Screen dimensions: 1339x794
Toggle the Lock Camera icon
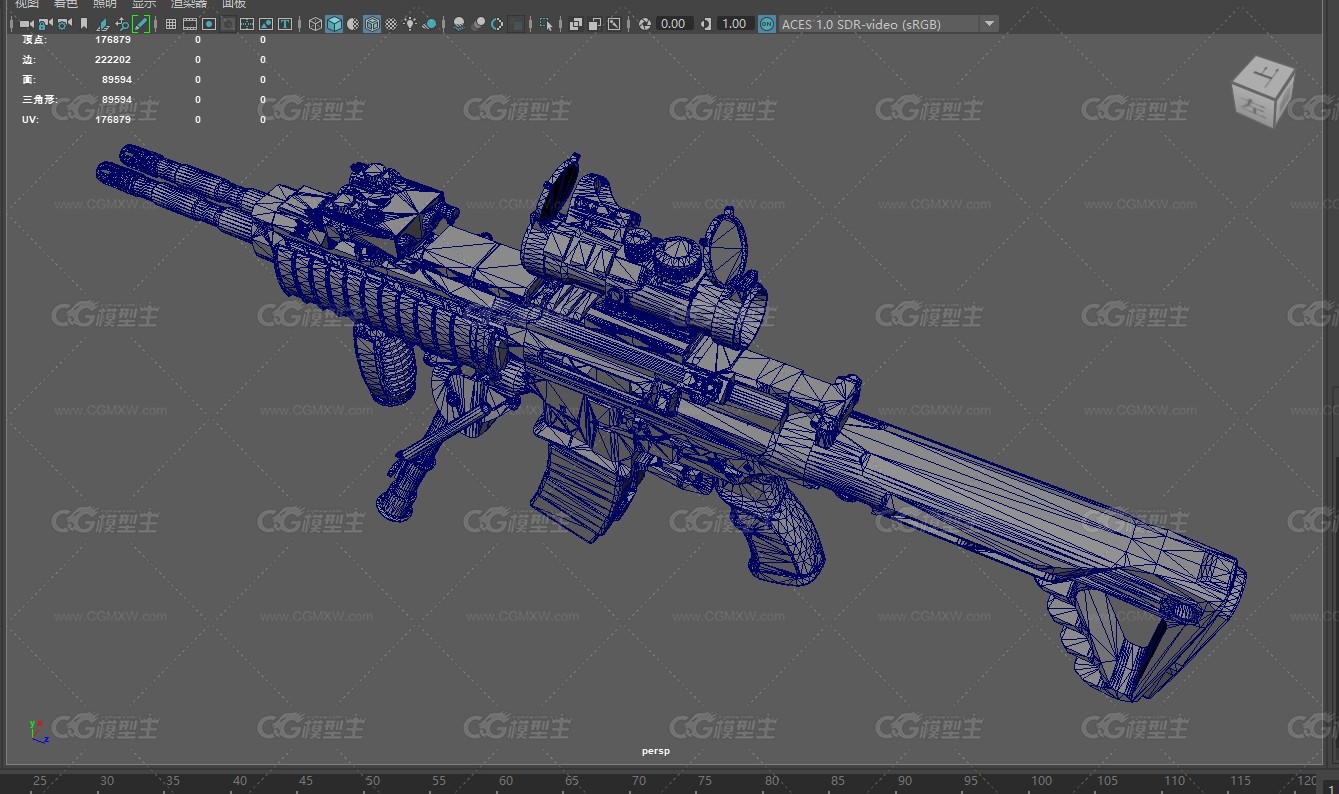tap(45, 24)
